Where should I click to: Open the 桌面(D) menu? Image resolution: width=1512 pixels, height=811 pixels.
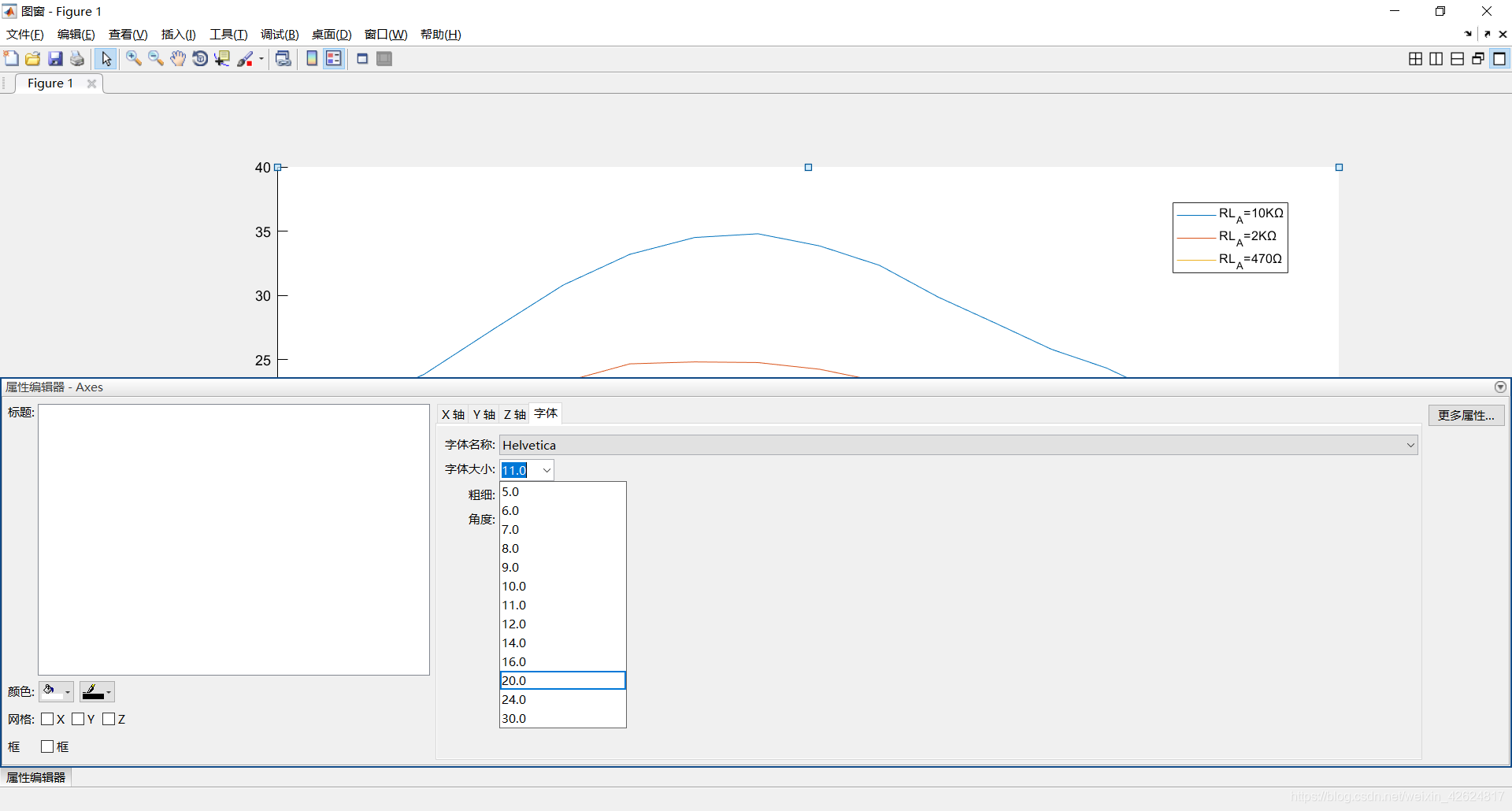[x=332, y=35]
